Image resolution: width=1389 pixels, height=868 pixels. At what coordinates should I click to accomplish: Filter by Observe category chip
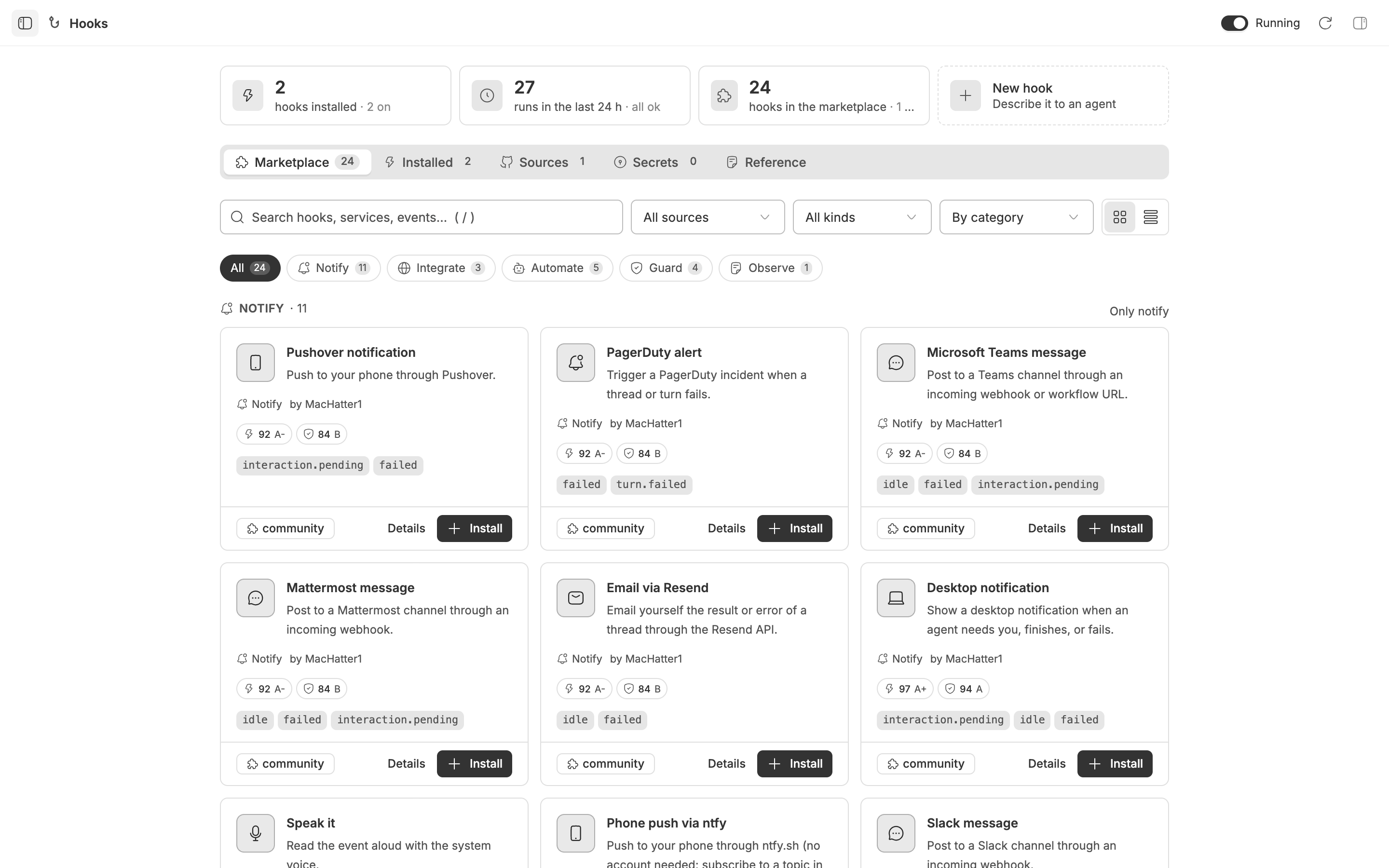[x=770, y=268]
